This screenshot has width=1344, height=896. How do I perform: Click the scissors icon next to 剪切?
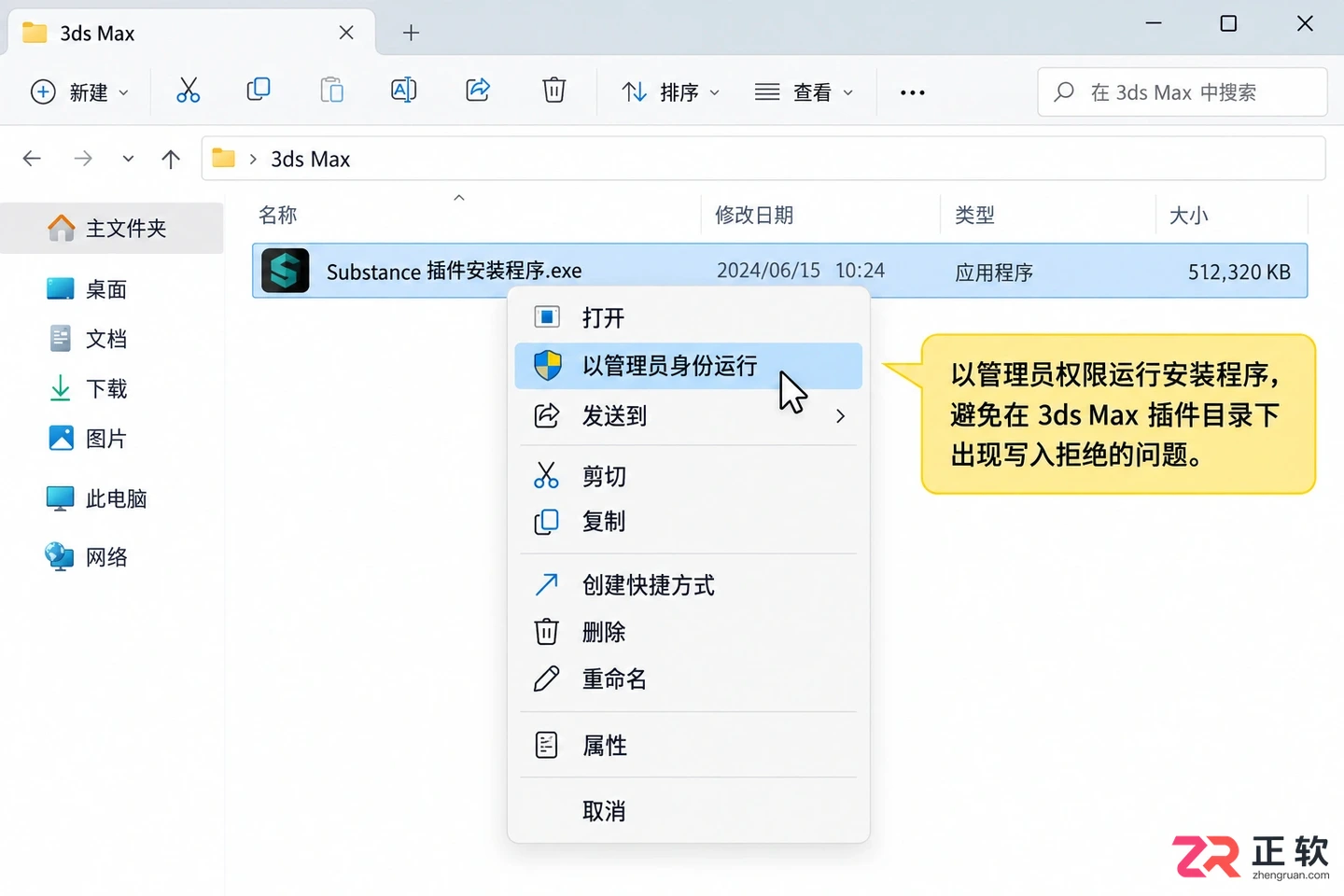(x=546, y=475)
